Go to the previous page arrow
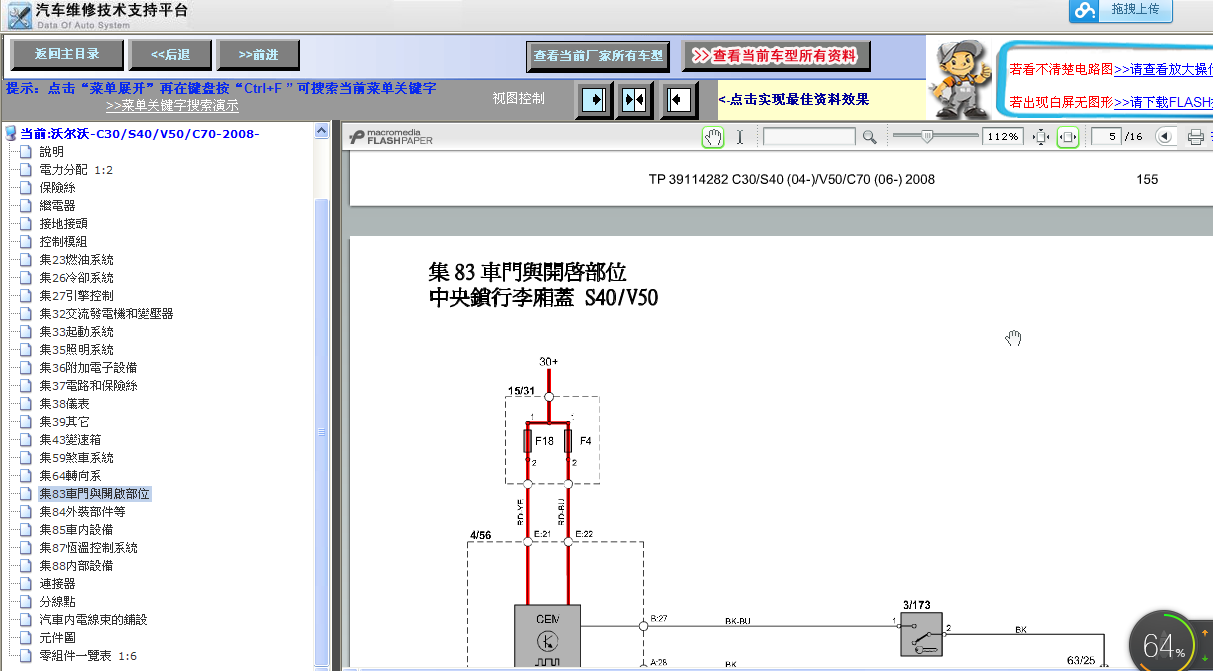The image size is (1213, 671). click(x=1165, y=137)
